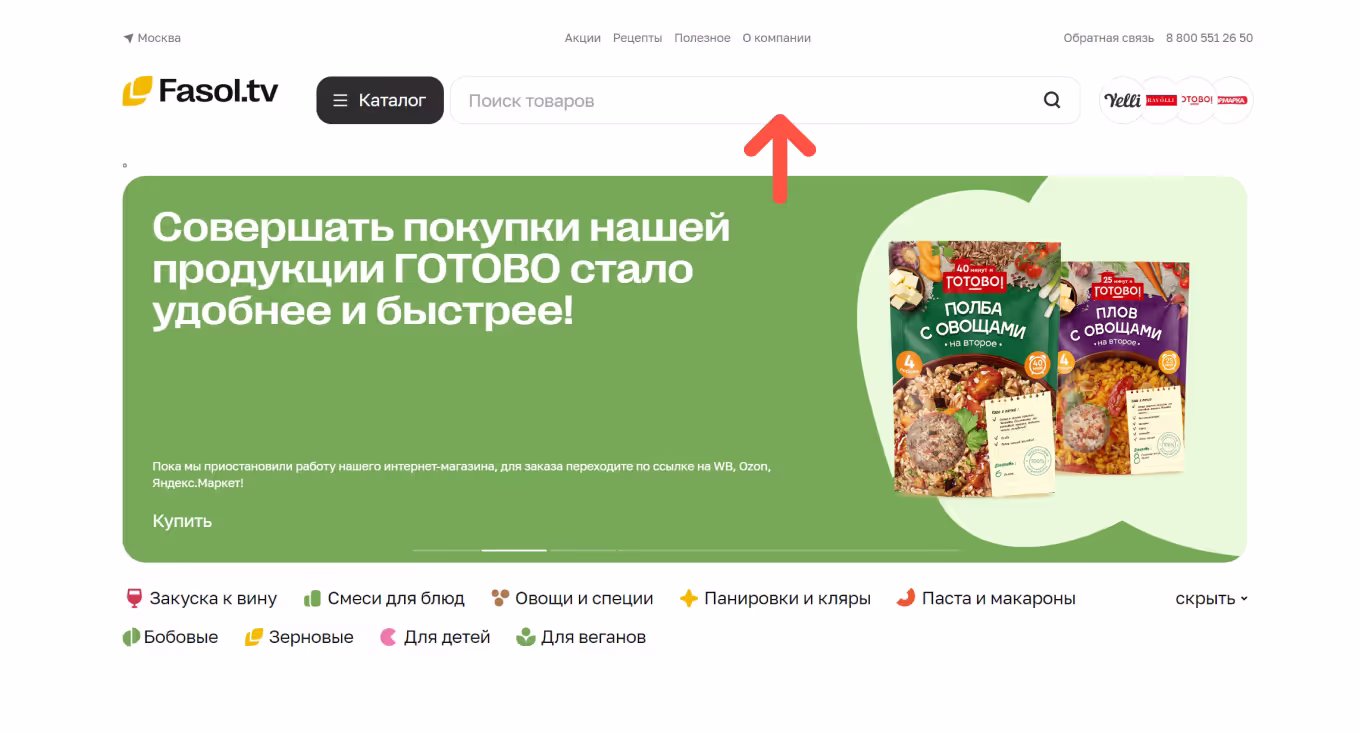The height and width of the screenshot is (732, 1360).
Task: Open the Ярмарка brand logo
Action: coord(1231,100)
